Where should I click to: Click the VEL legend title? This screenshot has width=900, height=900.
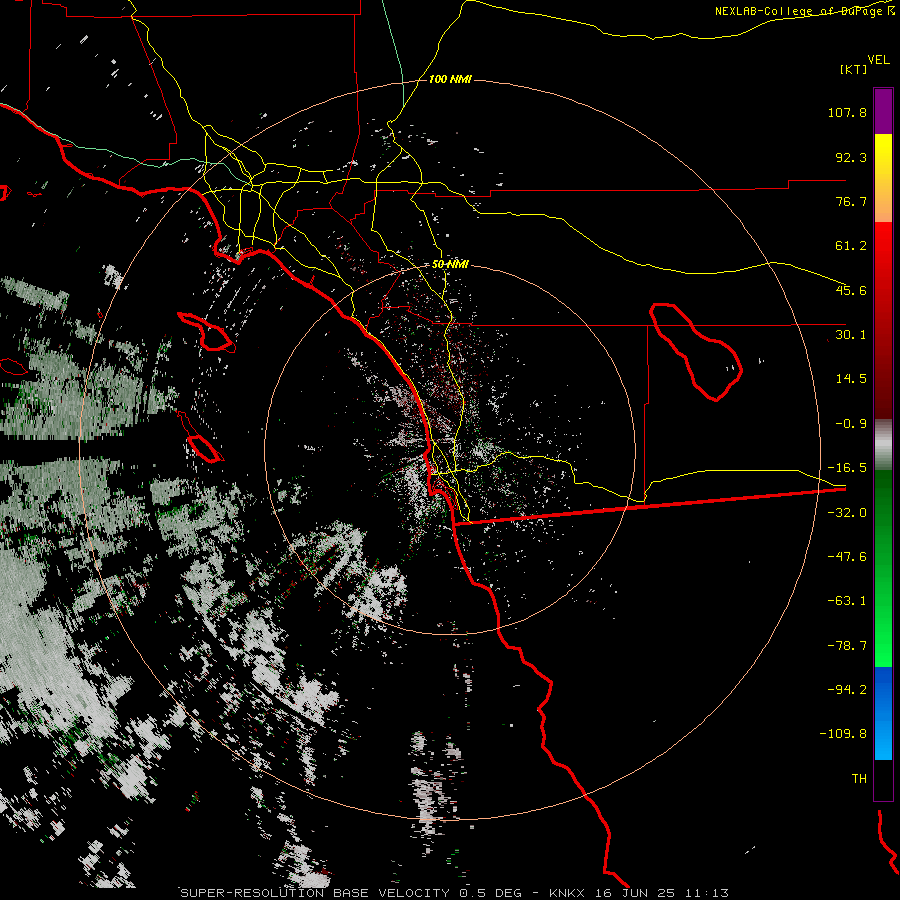[878, 60]
